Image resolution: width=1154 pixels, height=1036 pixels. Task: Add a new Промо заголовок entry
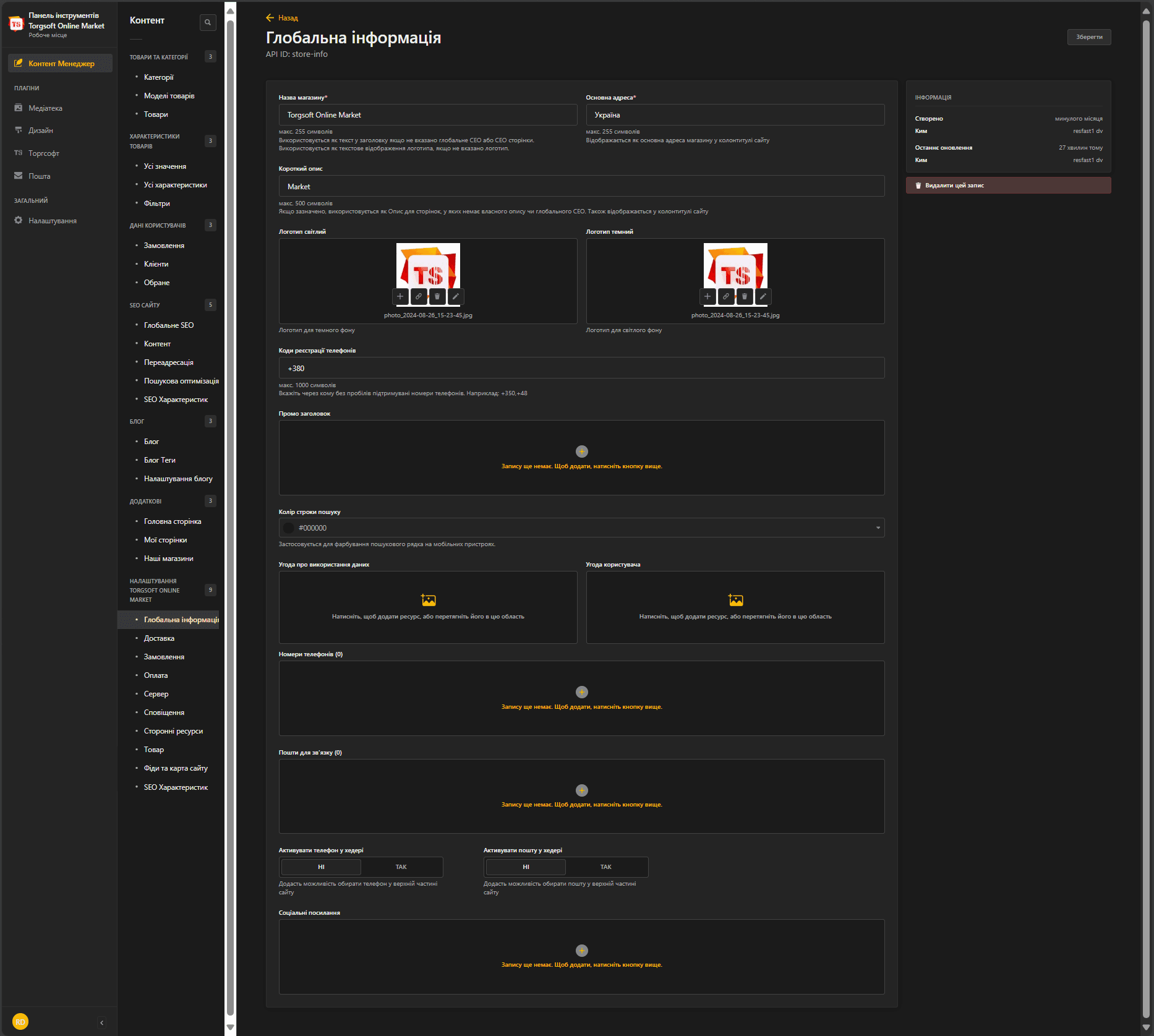coord(581,452)
